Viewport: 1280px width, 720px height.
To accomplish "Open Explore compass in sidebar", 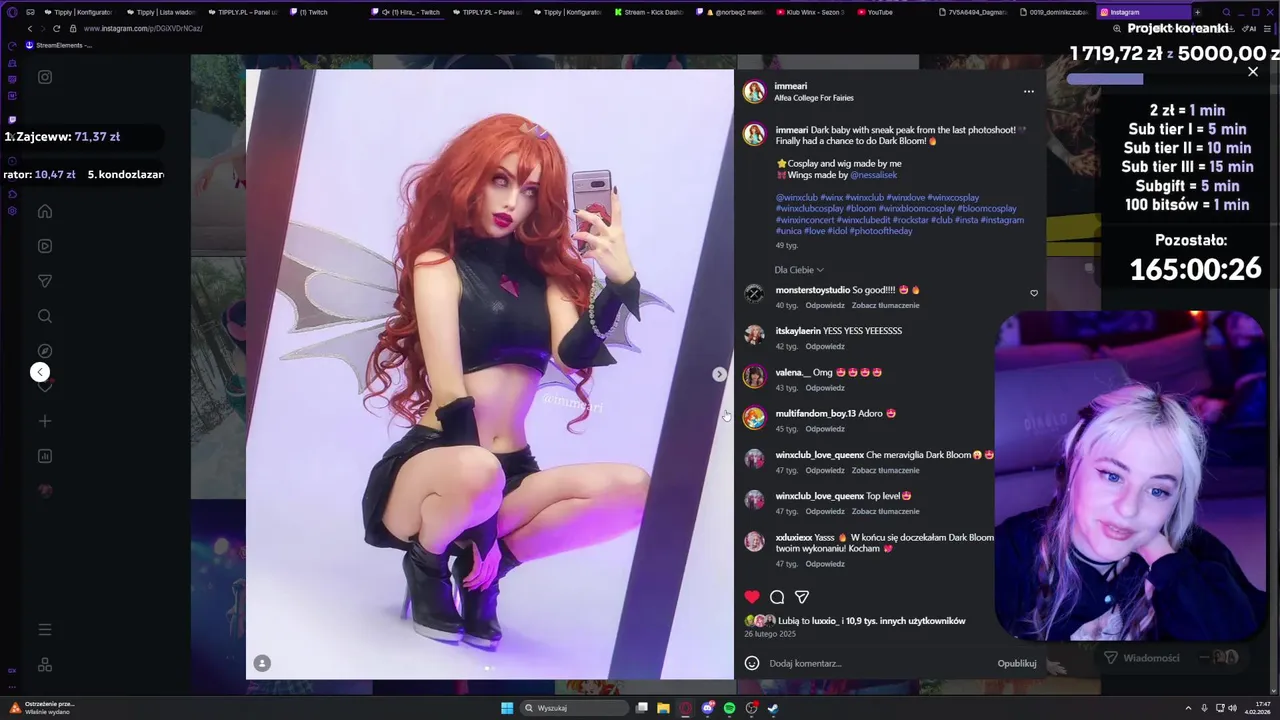I will click(x=45, y=351).
